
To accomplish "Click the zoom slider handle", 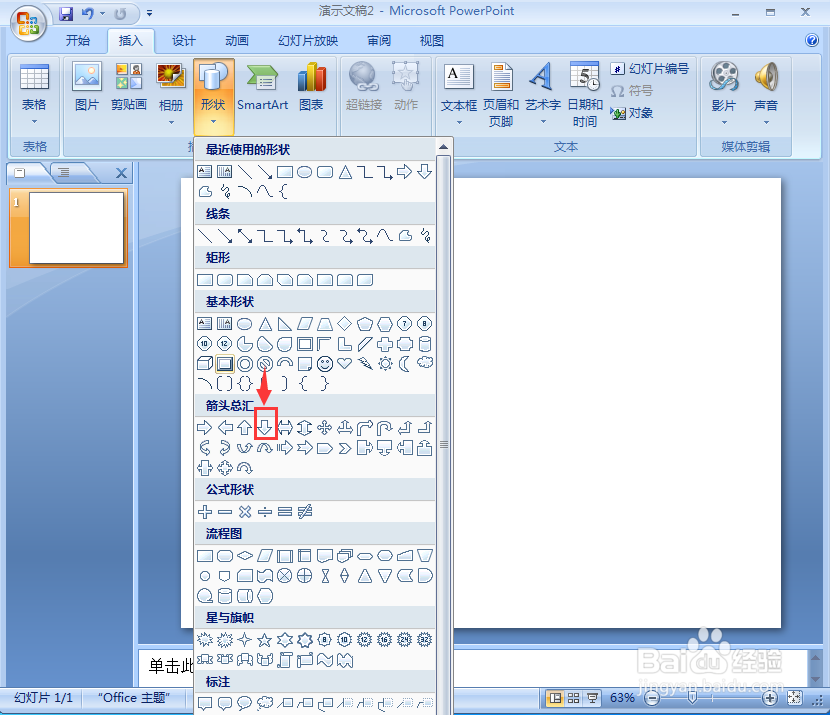I will pyautogui.click(x=692, y=699).
